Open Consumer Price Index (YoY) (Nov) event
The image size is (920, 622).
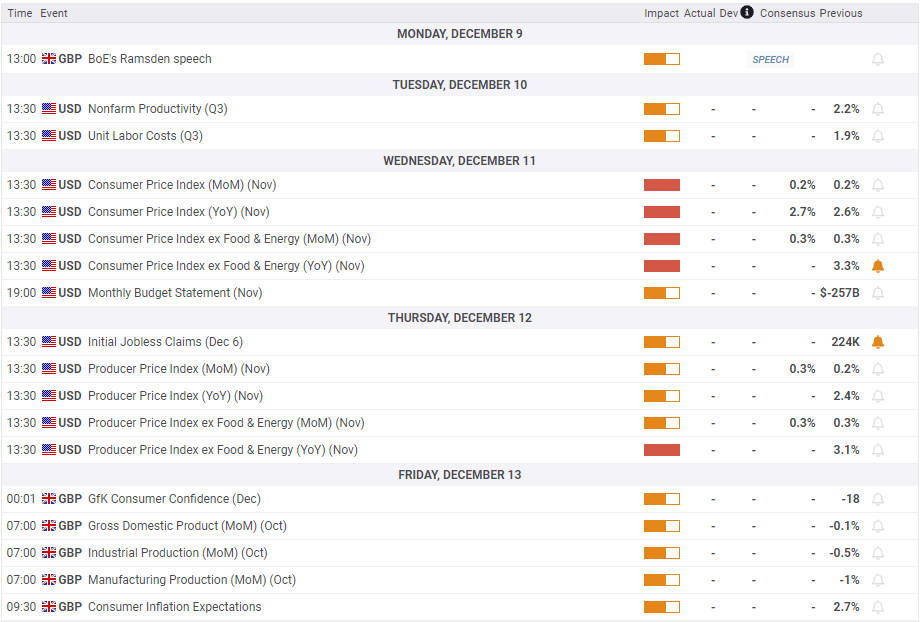[x=178, y=212]
